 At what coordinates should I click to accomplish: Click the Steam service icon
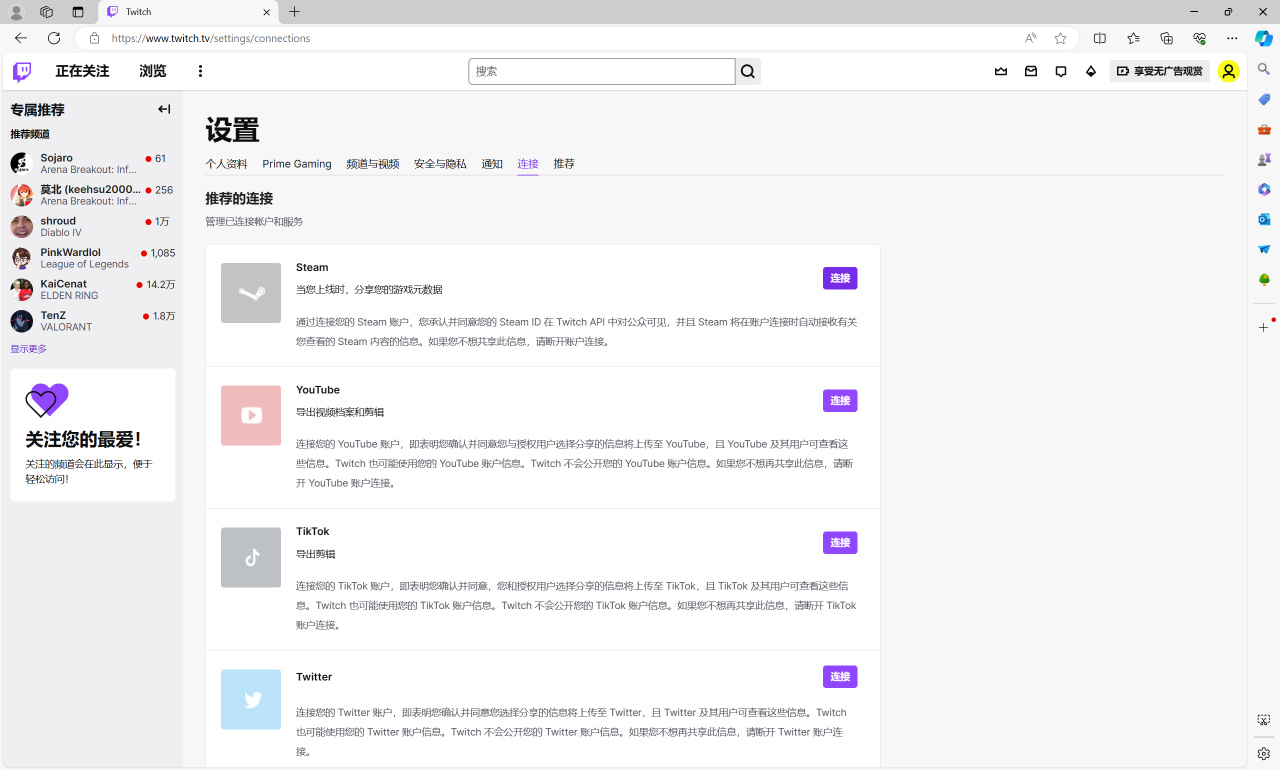[251, 293]
